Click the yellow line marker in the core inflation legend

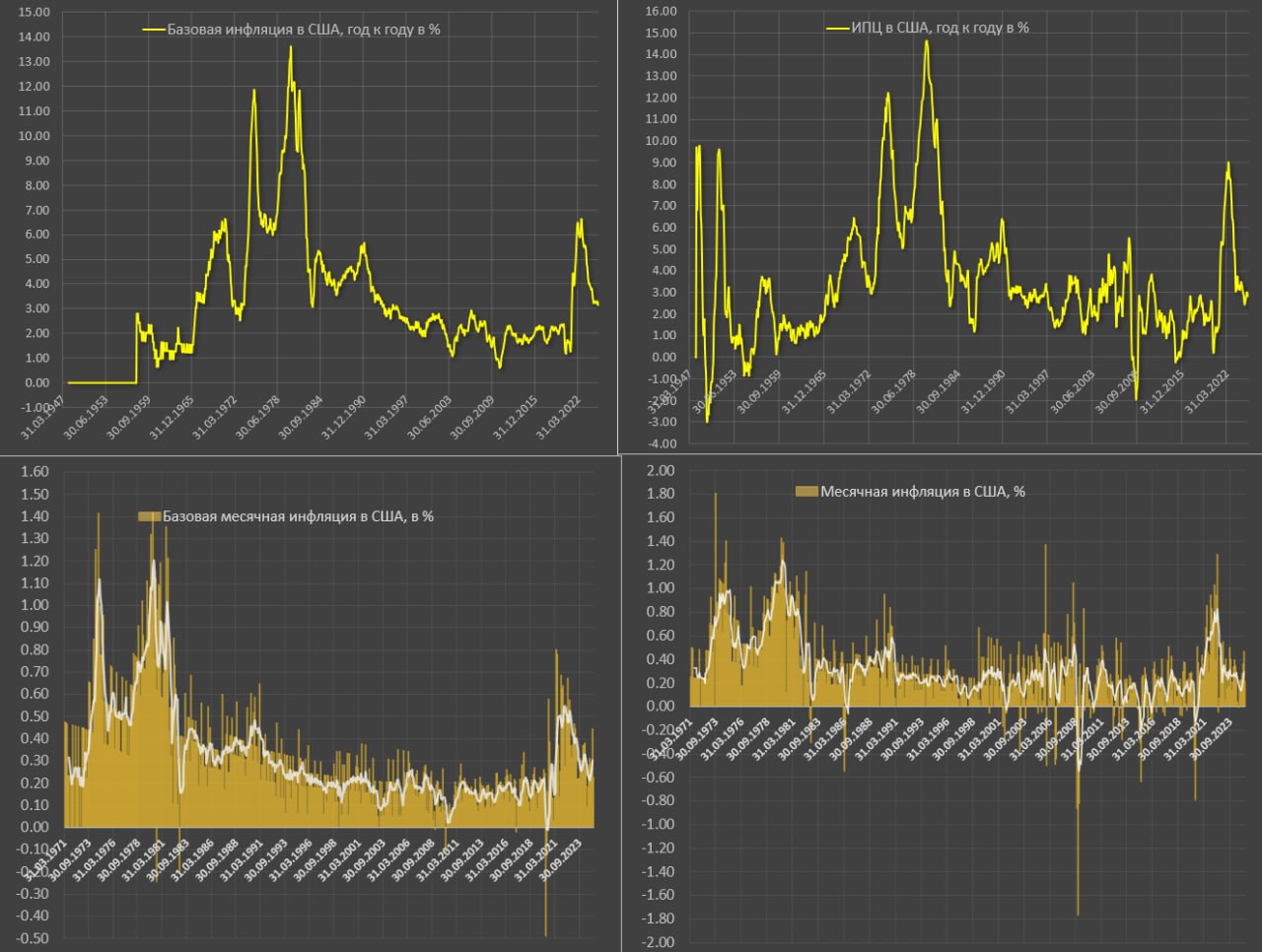click(154, 30)
